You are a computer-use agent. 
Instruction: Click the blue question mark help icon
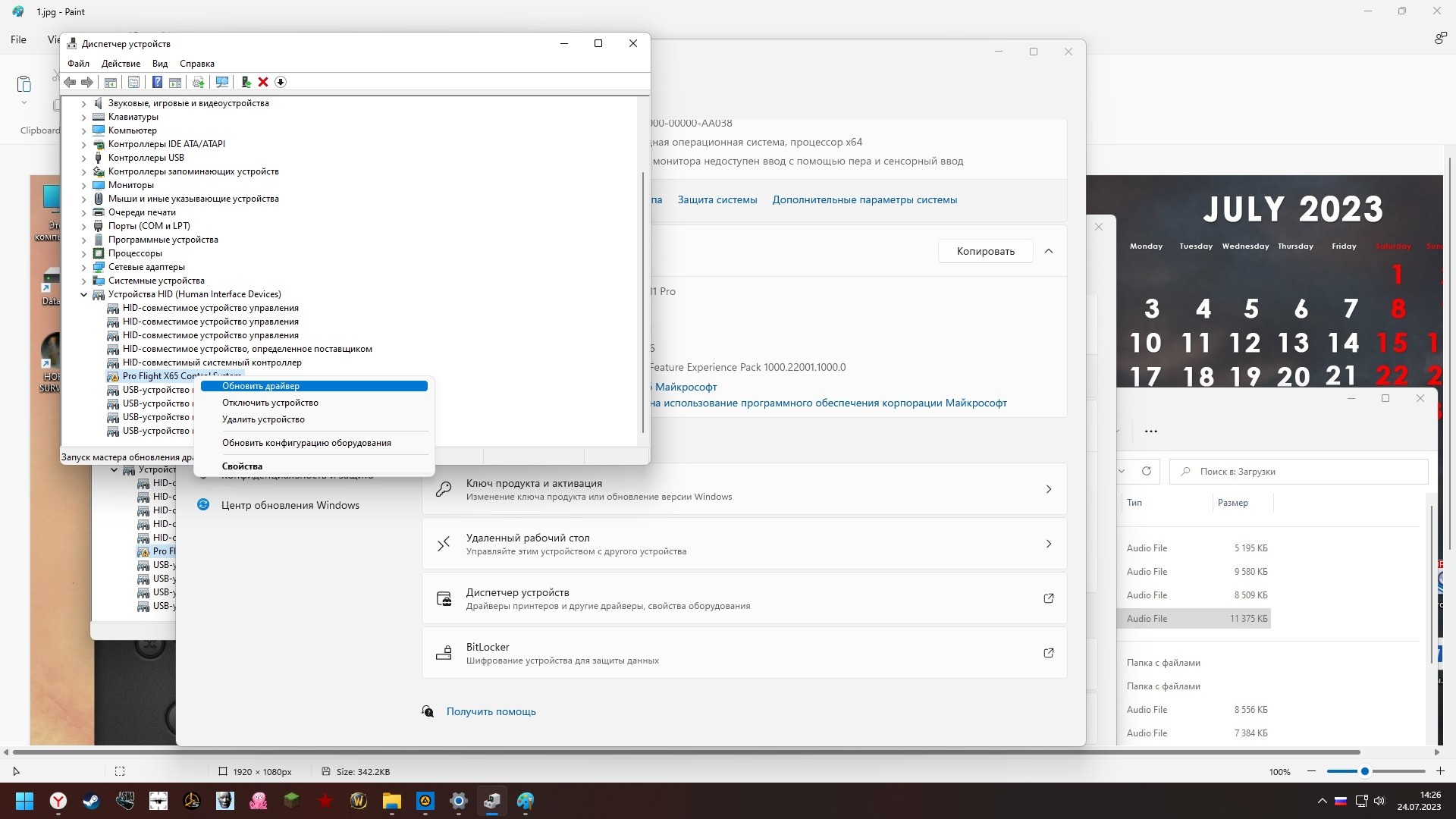point(157,82)
